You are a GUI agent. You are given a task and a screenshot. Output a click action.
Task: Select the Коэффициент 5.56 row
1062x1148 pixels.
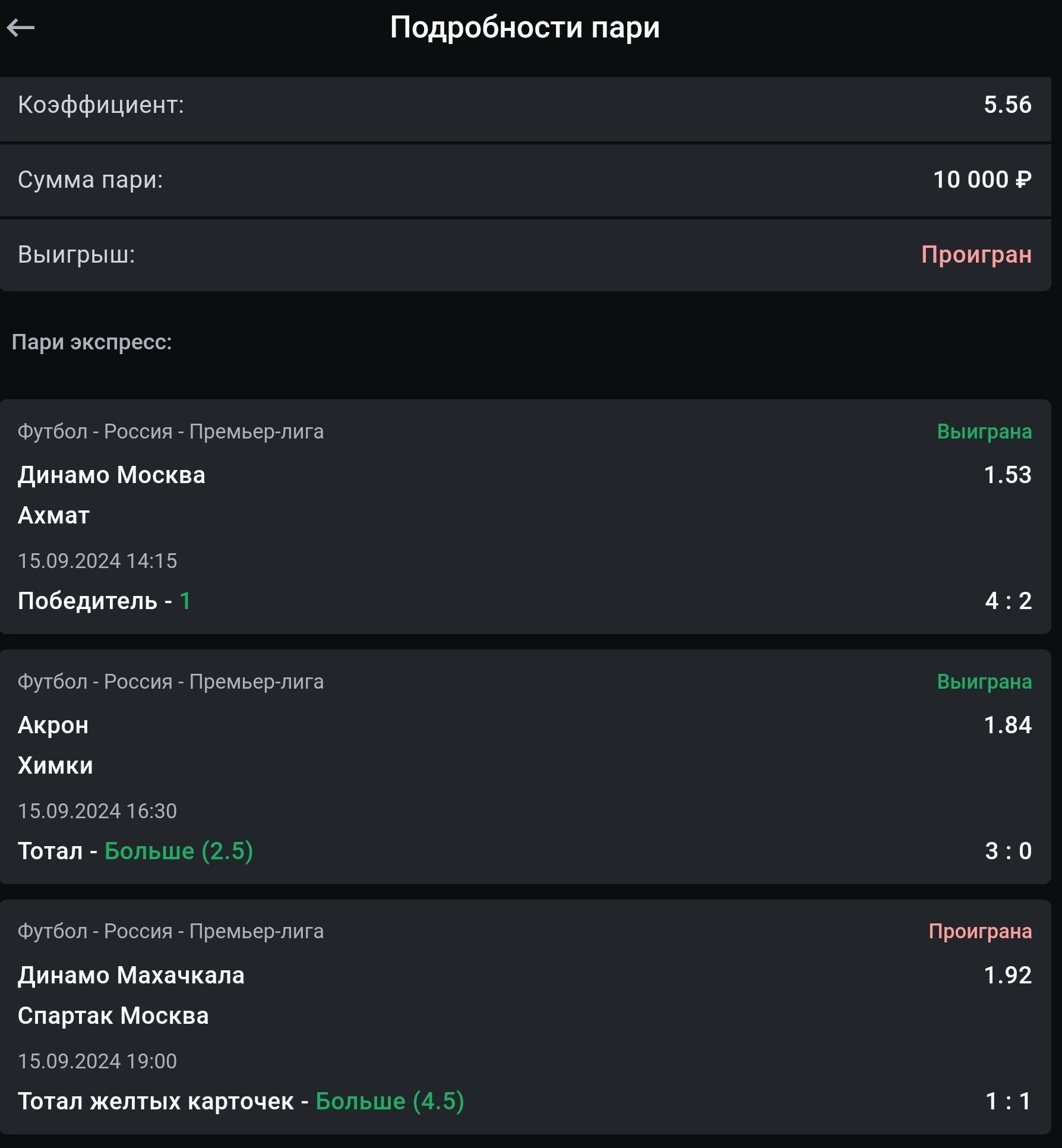pos(524,105)
